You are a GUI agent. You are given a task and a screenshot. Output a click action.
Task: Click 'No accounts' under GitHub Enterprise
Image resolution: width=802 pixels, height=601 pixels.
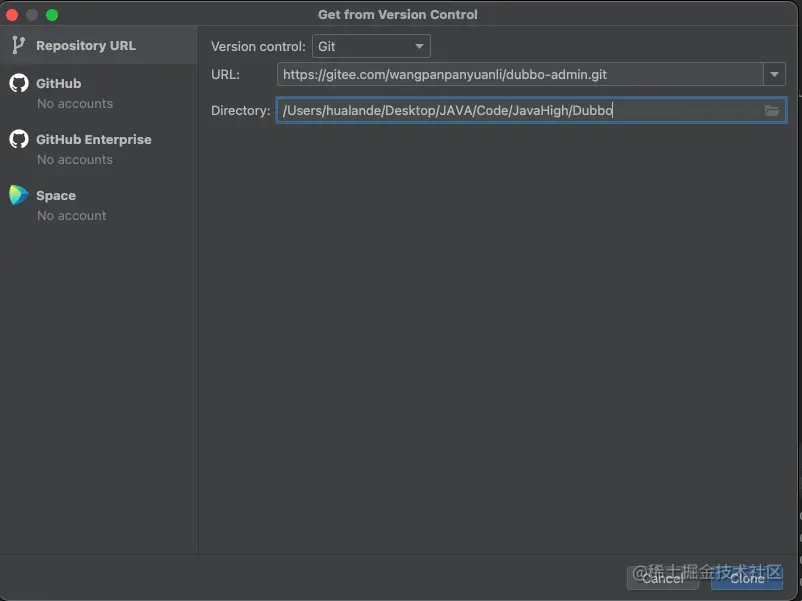tap(75, 160)
